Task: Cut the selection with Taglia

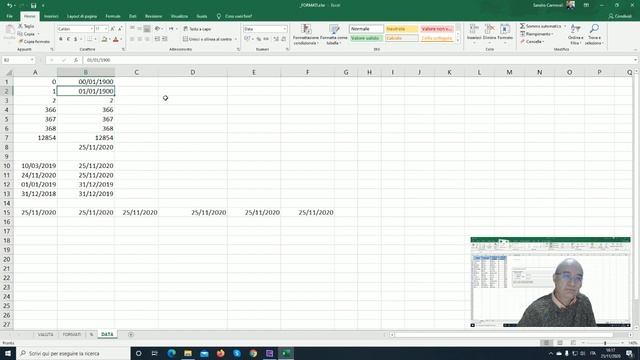Action: click(x=26, y=26)
